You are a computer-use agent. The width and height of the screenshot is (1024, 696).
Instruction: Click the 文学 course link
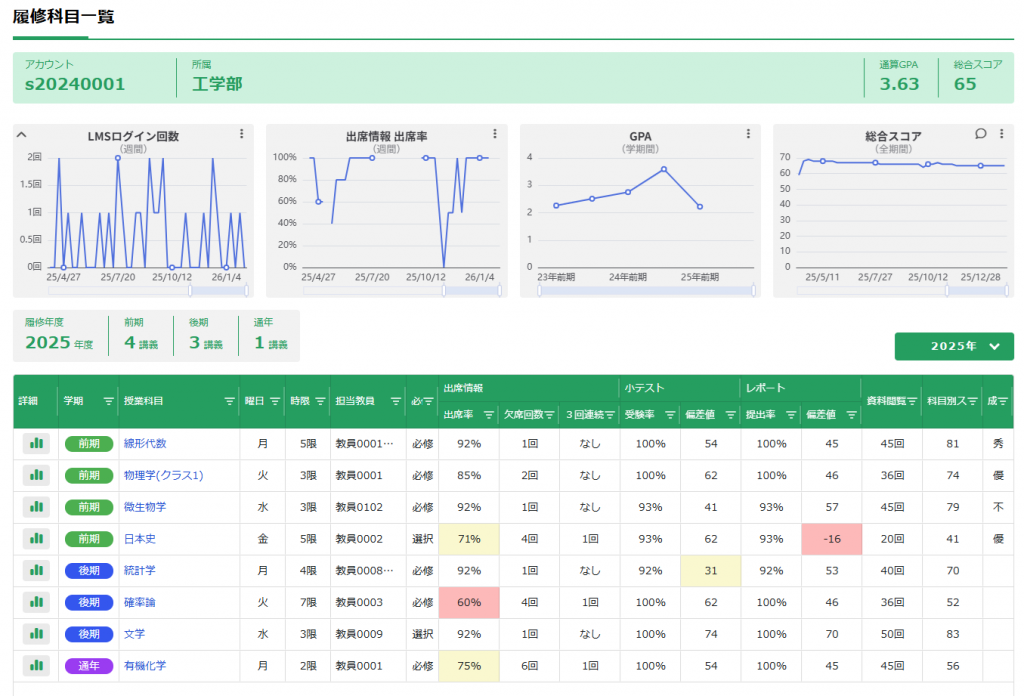(134, 634)
